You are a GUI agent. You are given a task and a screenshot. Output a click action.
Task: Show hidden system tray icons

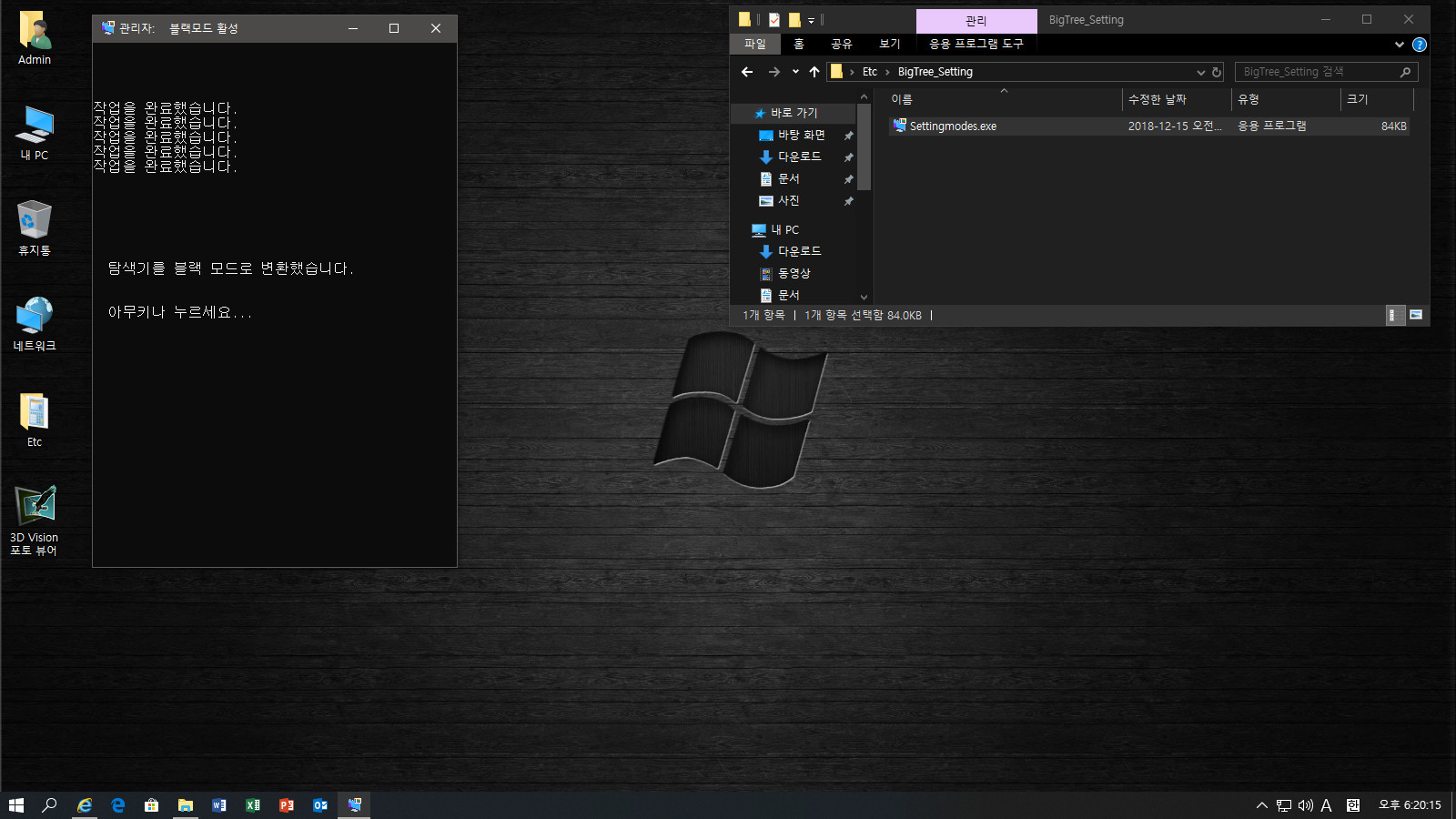1262,805
